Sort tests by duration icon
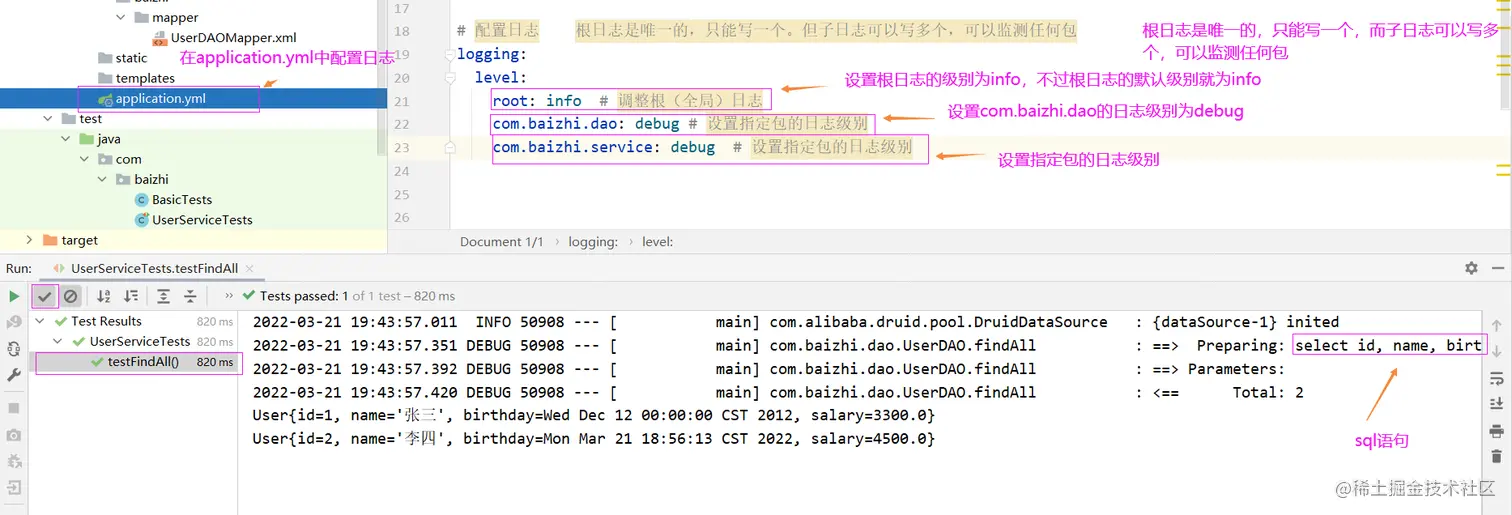The width and height of the screenshot is (1512, 515). click(131, 296)
